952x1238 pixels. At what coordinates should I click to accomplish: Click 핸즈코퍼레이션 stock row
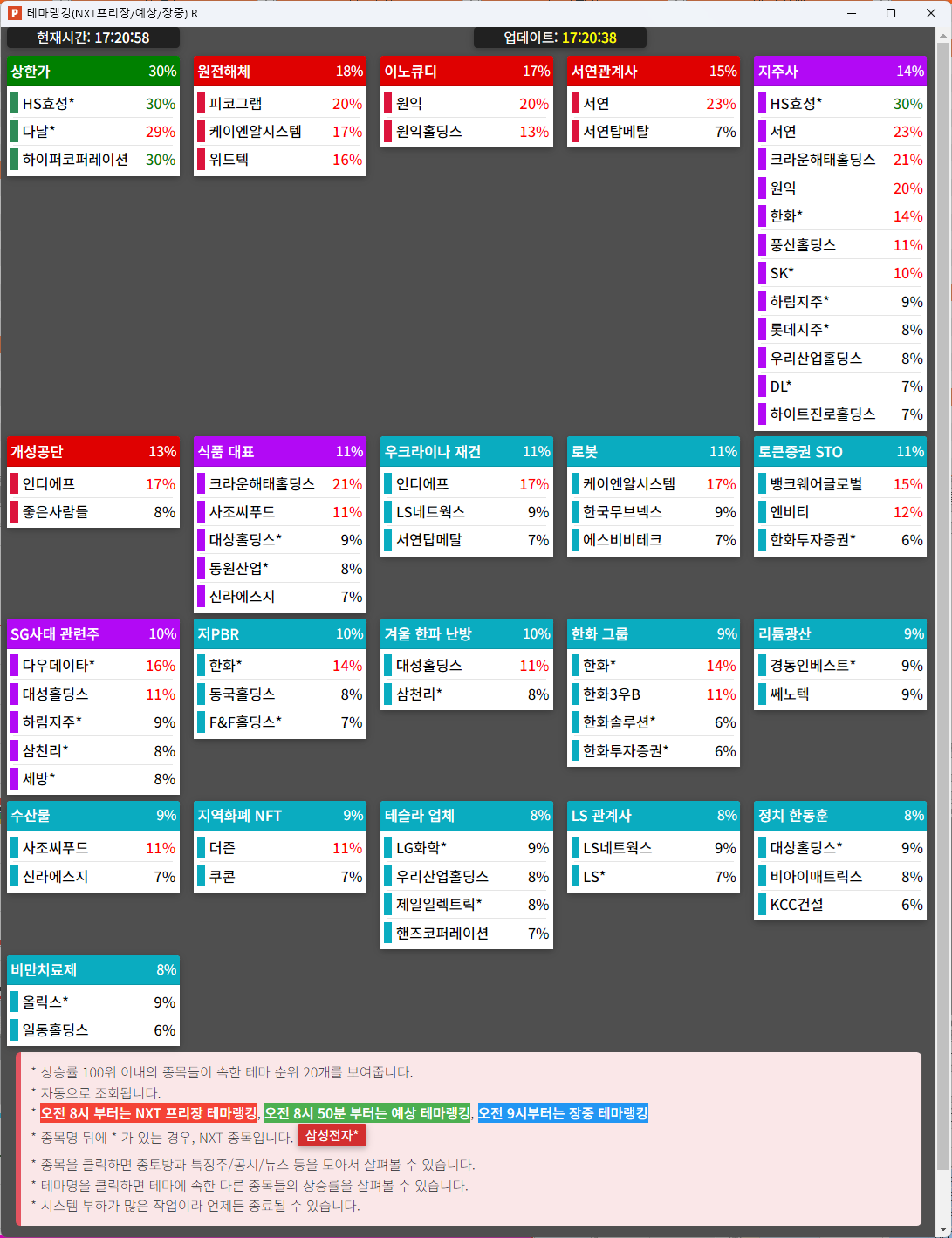[x=467, y=934]
